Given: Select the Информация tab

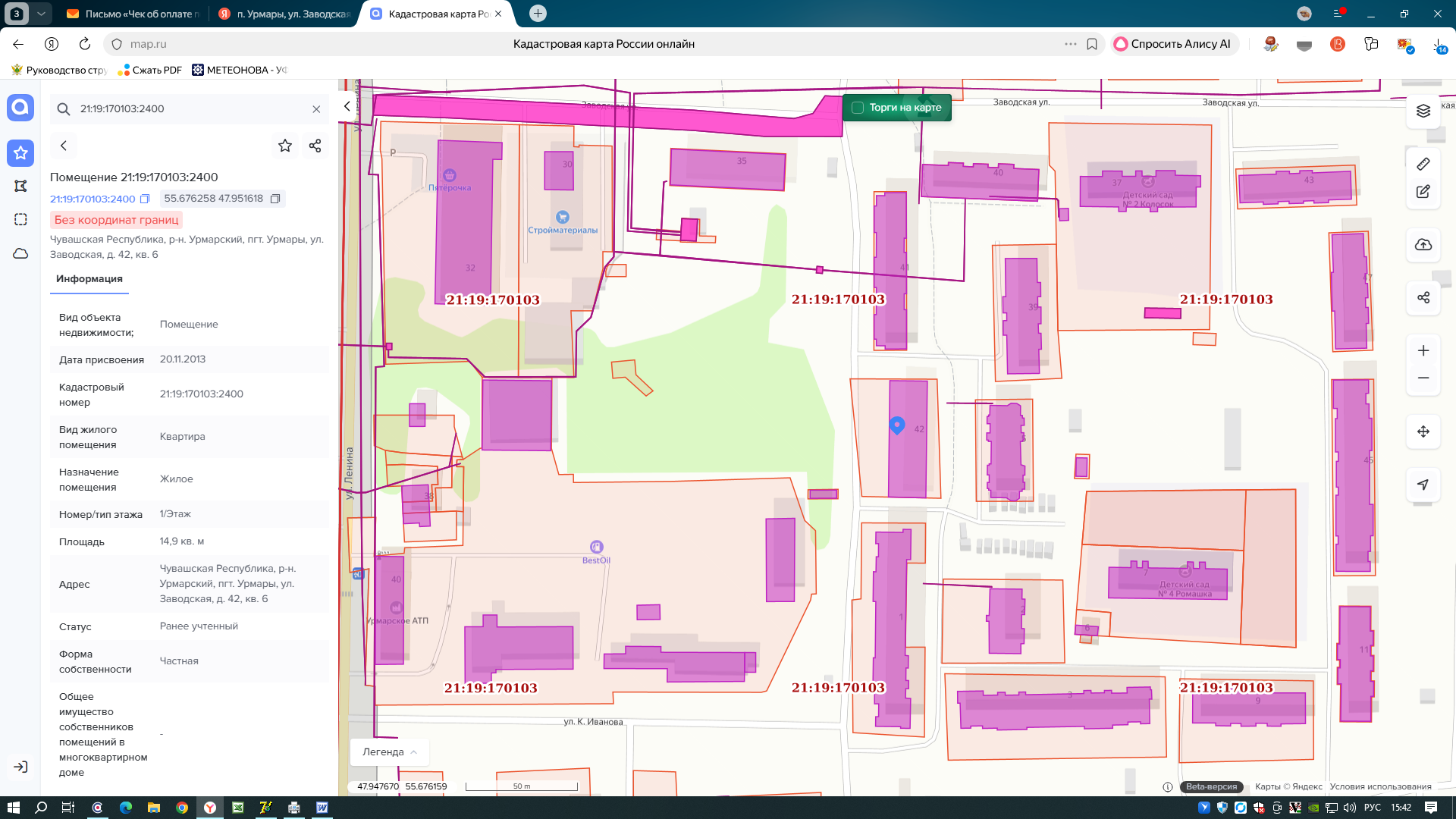Looking at the screenshot, I should (x=89, y=279).
